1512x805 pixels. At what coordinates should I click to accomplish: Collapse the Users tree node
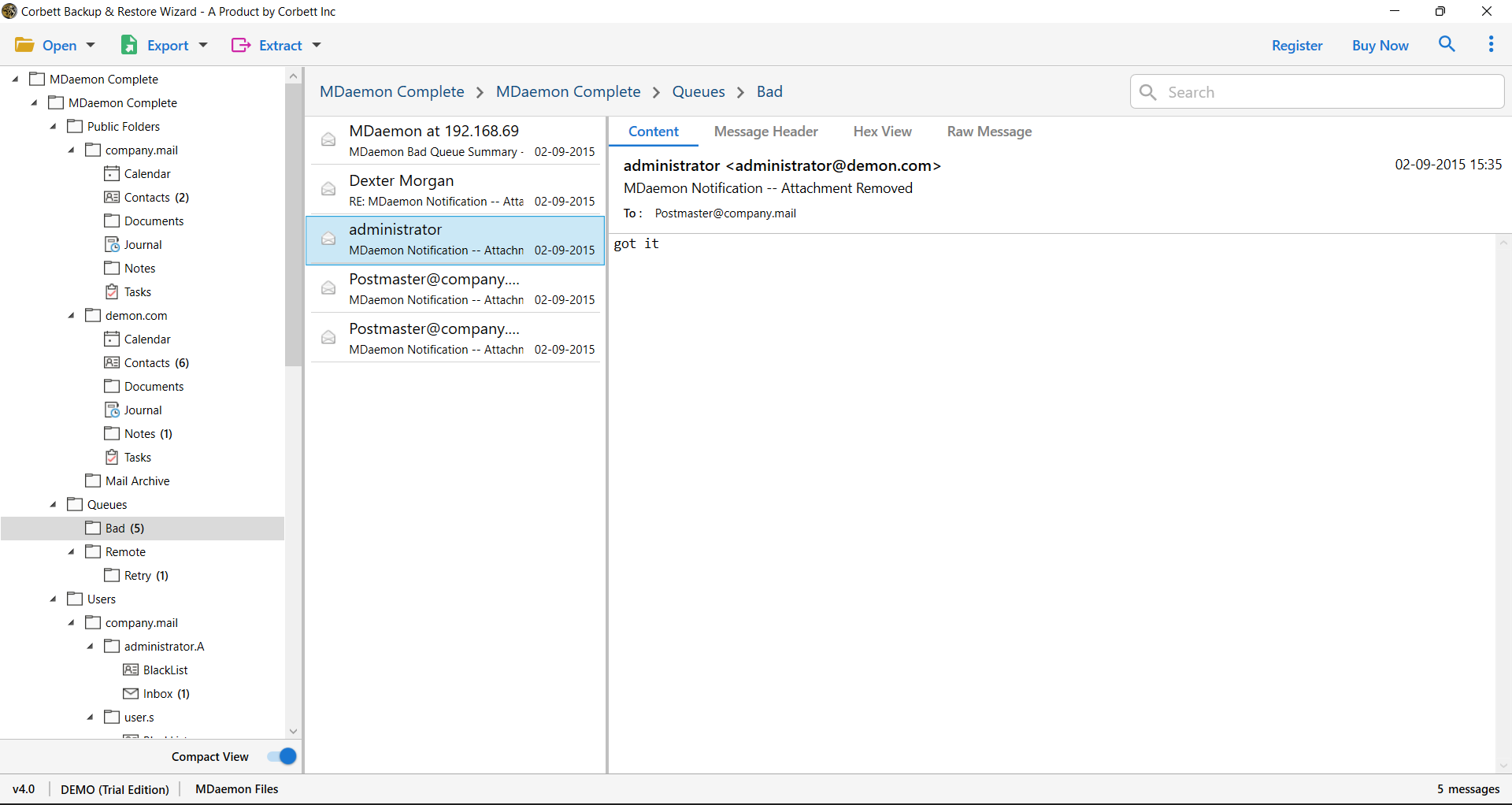[53, 599]
